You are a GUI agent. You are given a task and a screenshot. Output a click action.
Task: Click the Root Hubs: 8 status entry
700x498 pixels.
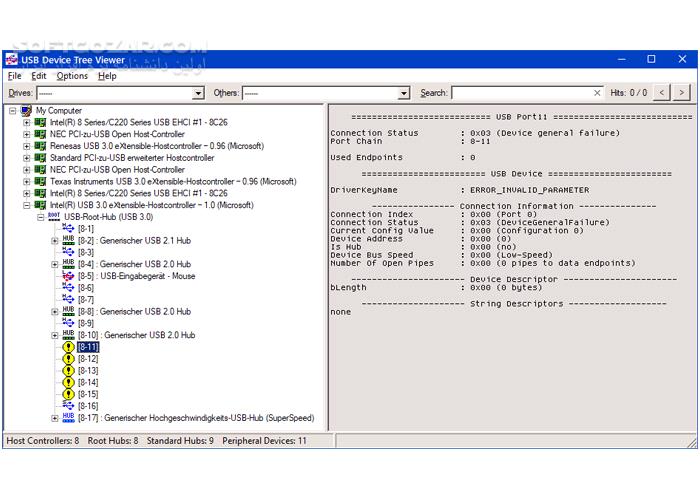(x=113, y=441)
